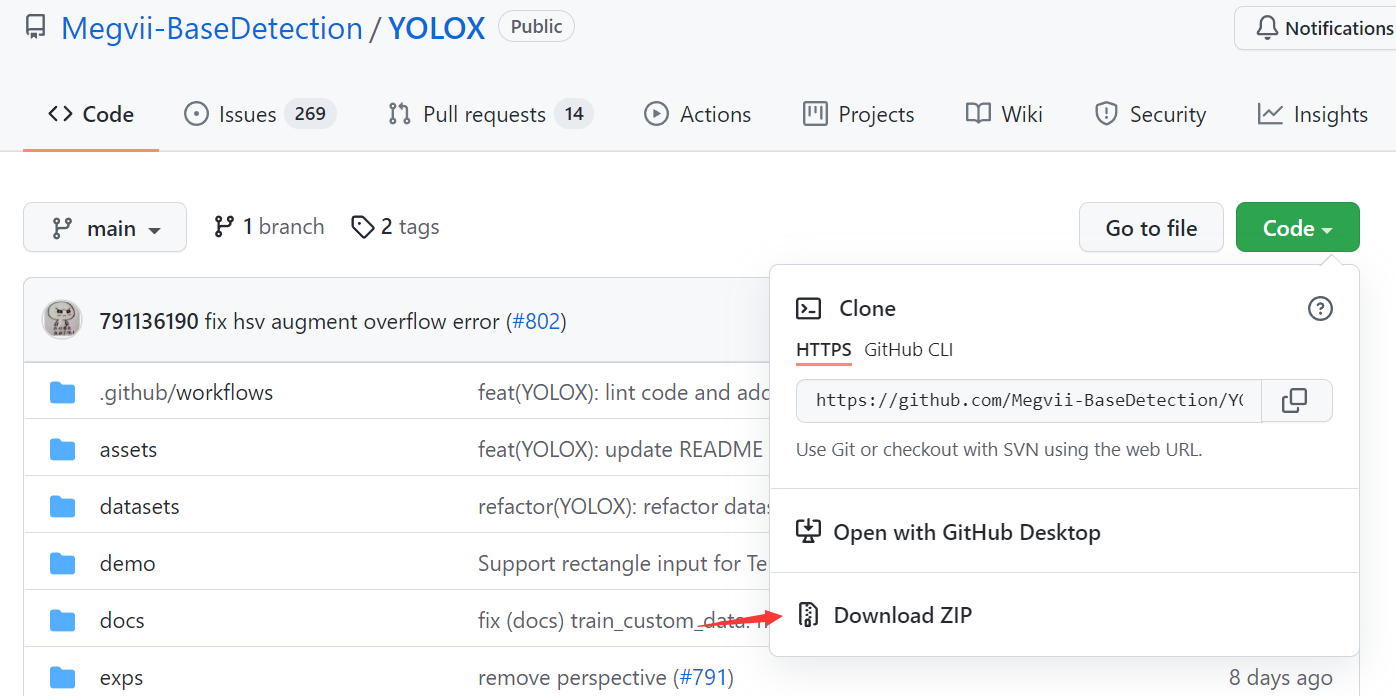
Task: View the 1 branch link
Action: (x=269, y=227)
